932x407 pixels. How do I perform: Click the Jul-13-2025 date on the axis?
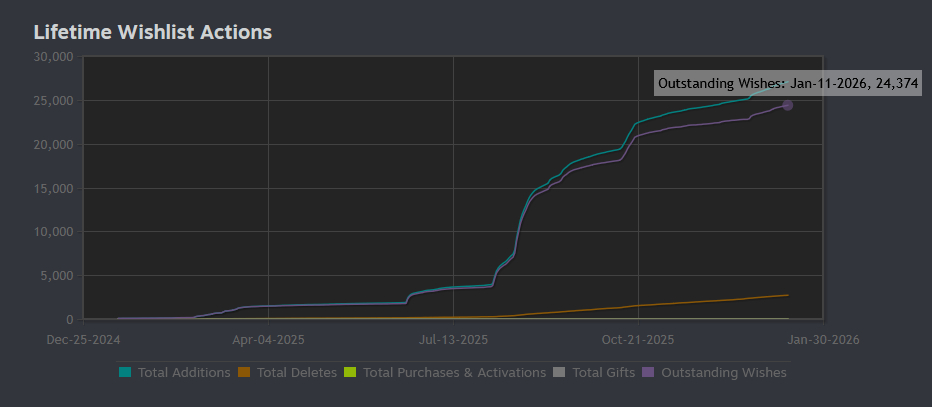pos(453,339)
